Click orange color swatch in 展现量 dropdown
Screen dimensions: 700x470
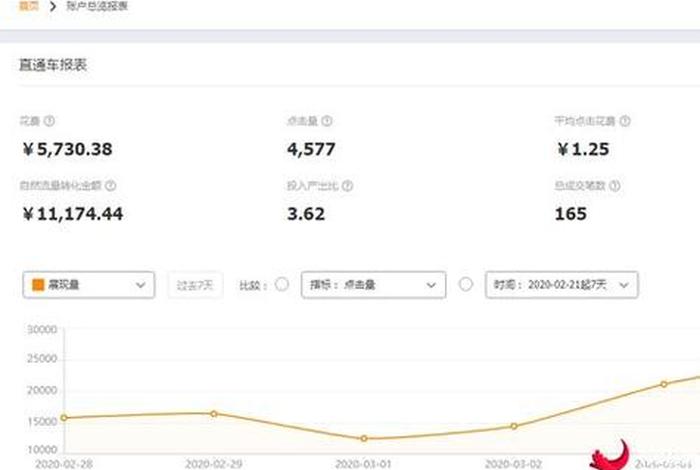(x=38, y=285)
